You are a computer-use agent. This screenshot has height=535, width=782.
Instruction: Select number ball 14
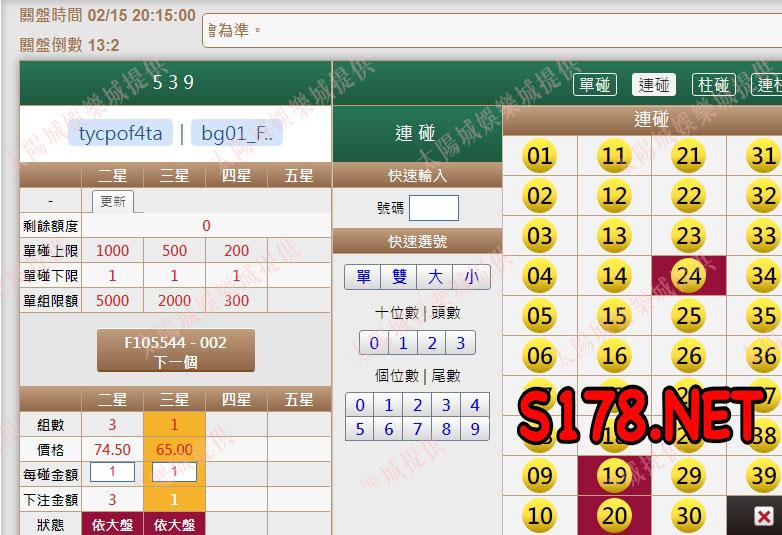click(614, 276)
